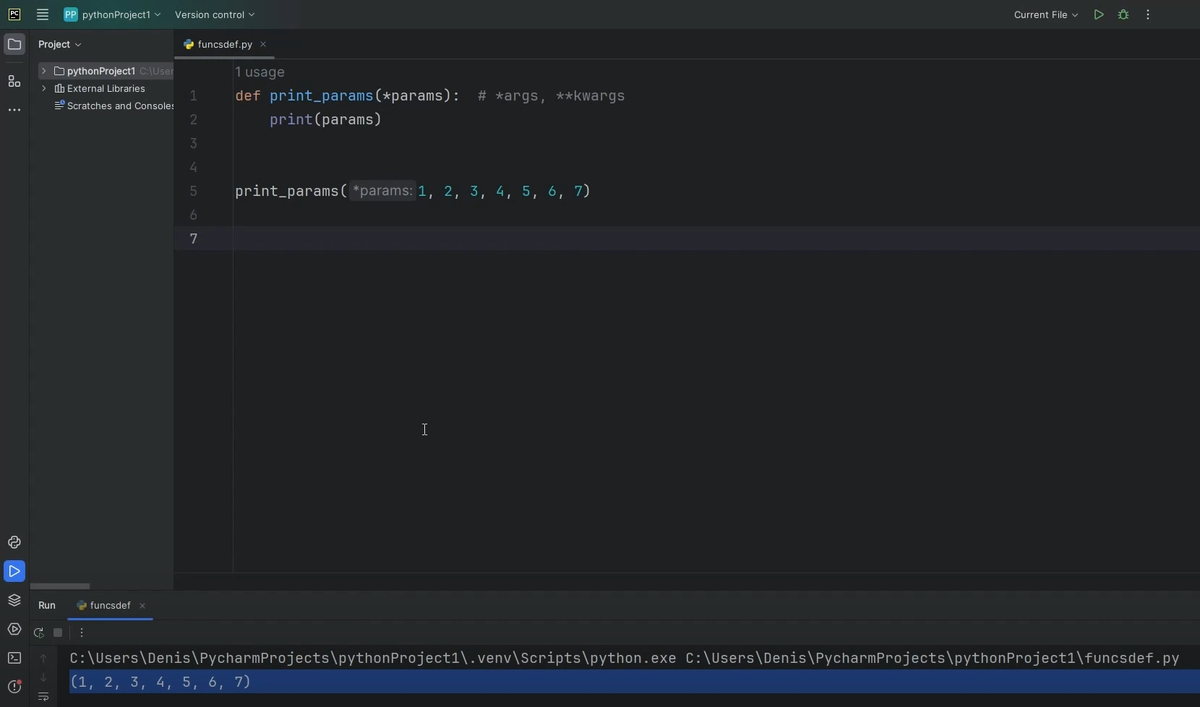Viewport: 1200px width, 707px height.
Task: Click line number 2 in gutter
Action: tap(193, 119)
